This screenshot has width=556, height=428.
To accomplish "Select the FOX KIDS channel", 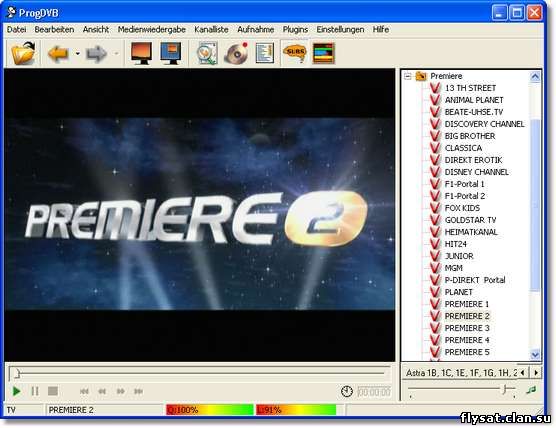I will [462, 208].
